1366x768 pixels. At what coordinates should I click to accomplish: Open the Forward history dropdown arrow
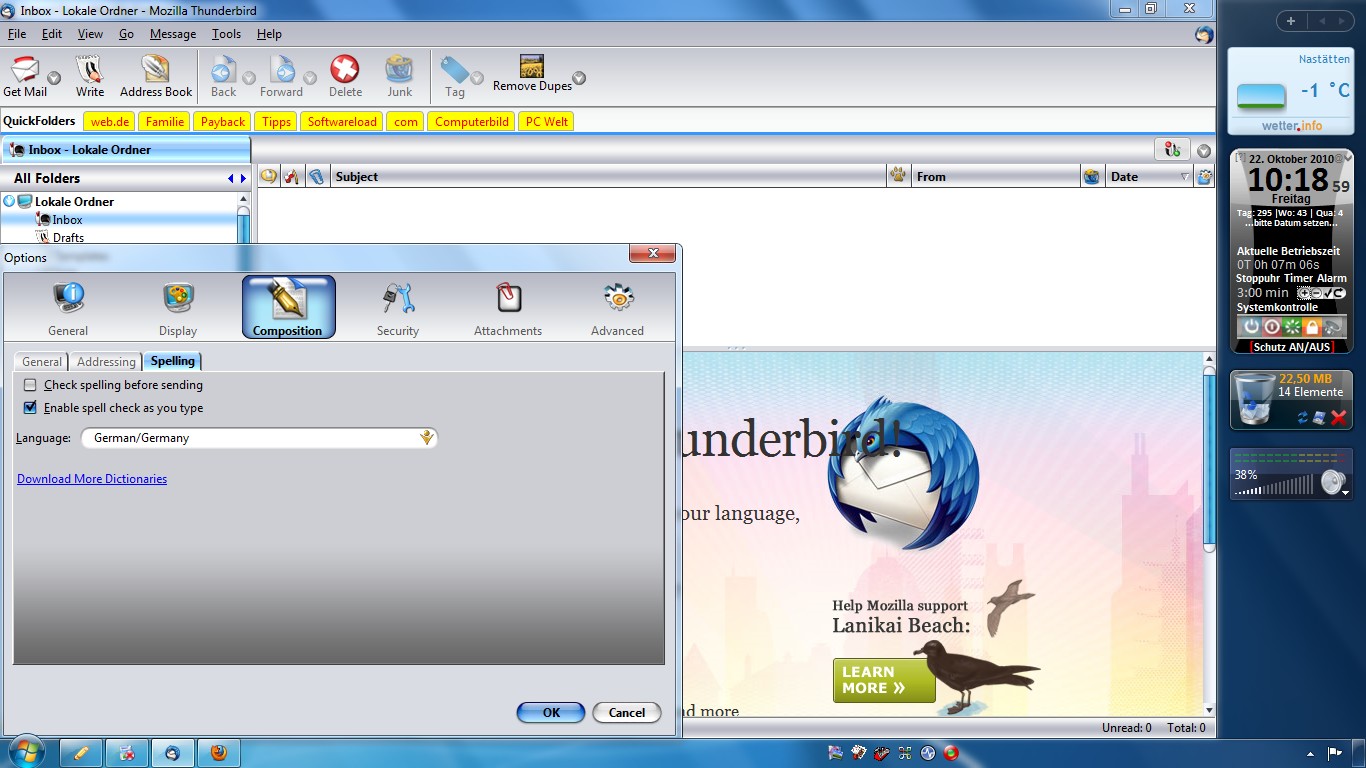point(310,78)
